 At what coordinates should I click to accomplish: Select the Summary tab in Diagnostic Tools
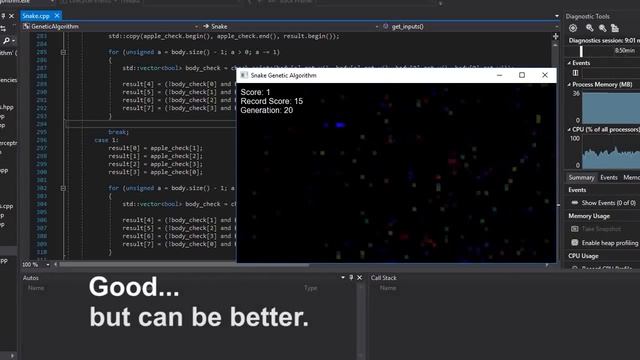(581, 178)
